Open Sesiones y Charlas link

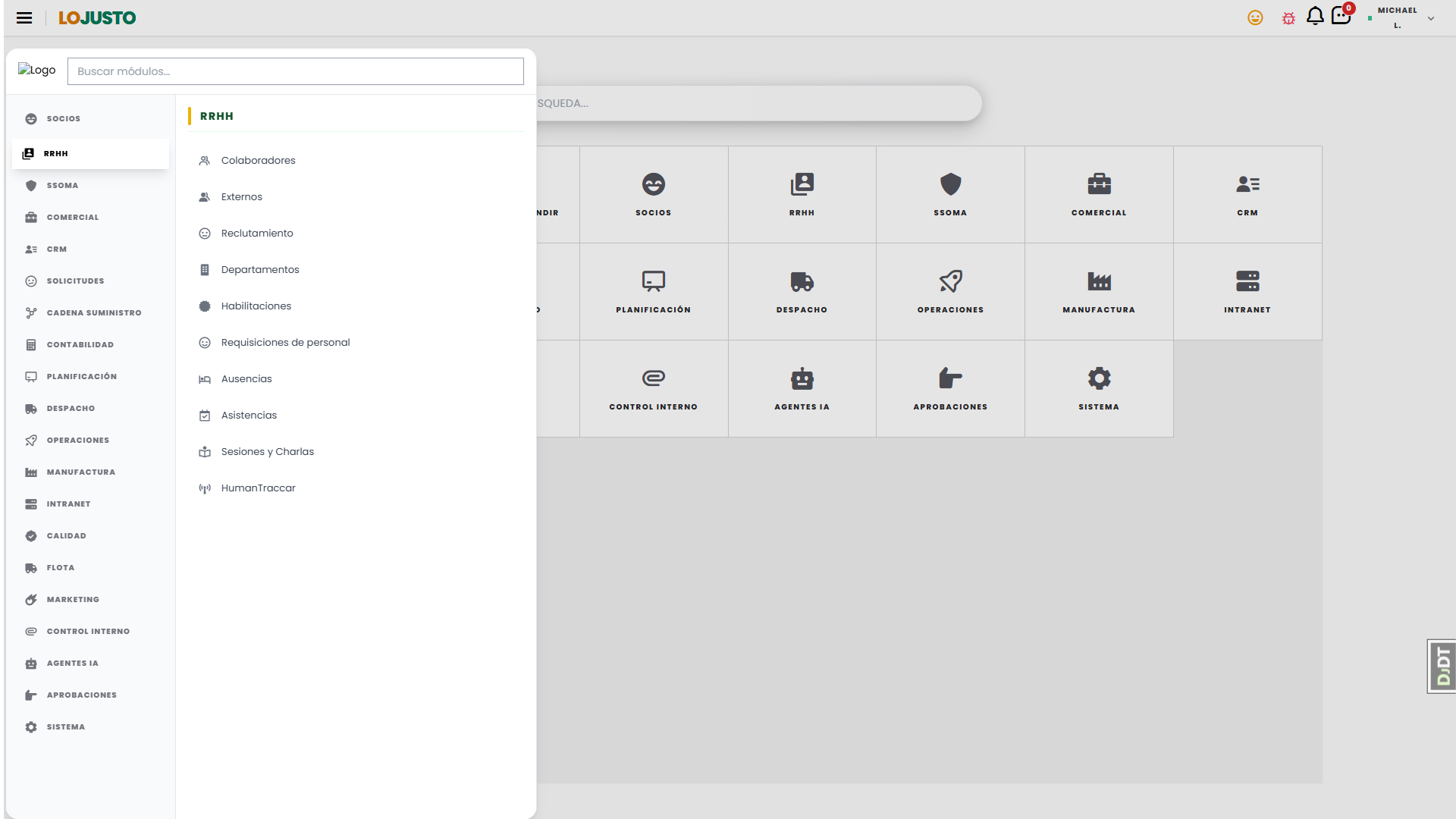[x=267, y=451]
